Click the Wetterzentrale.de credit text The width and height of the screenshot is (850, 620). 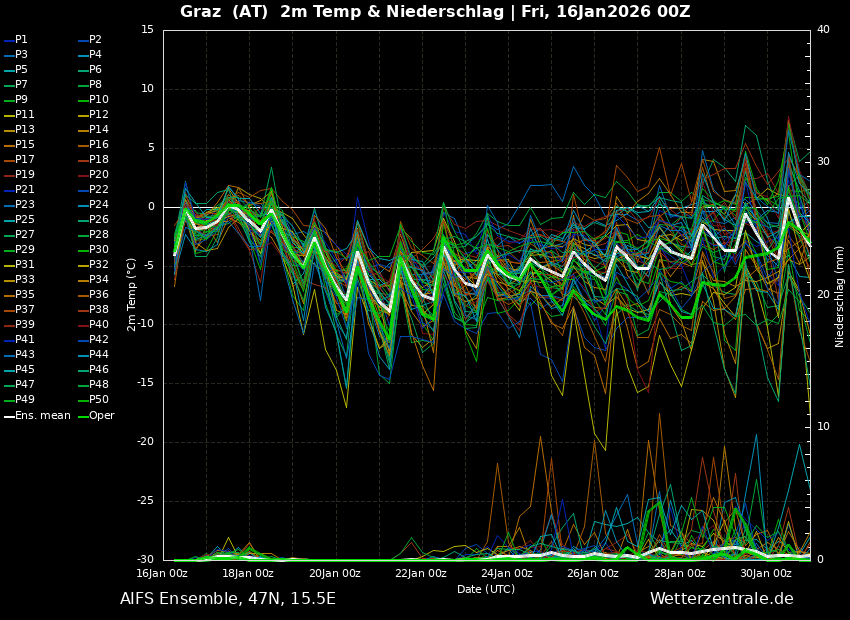tap(722, 599)
